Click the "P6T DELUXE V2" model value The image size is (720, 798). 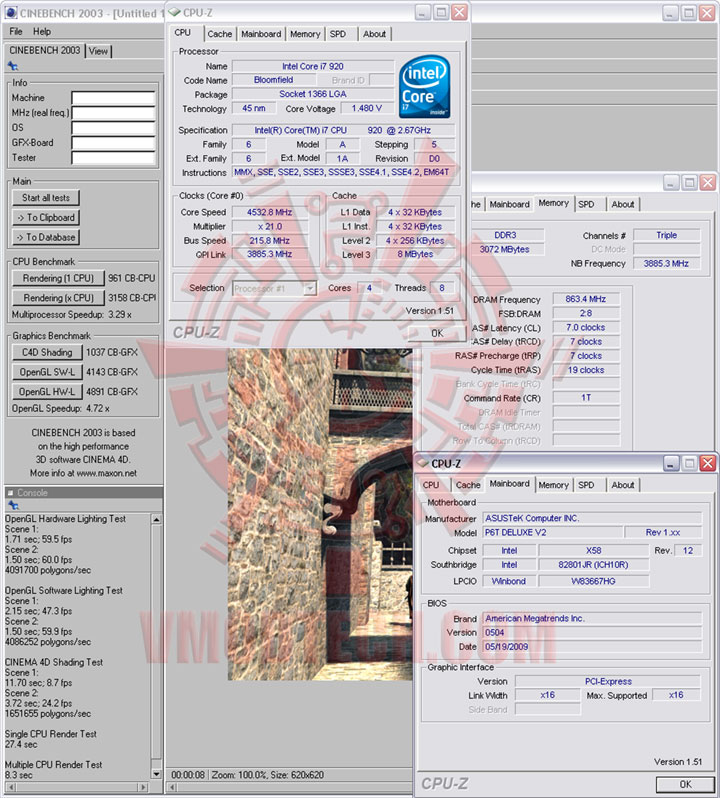(553, 532)
